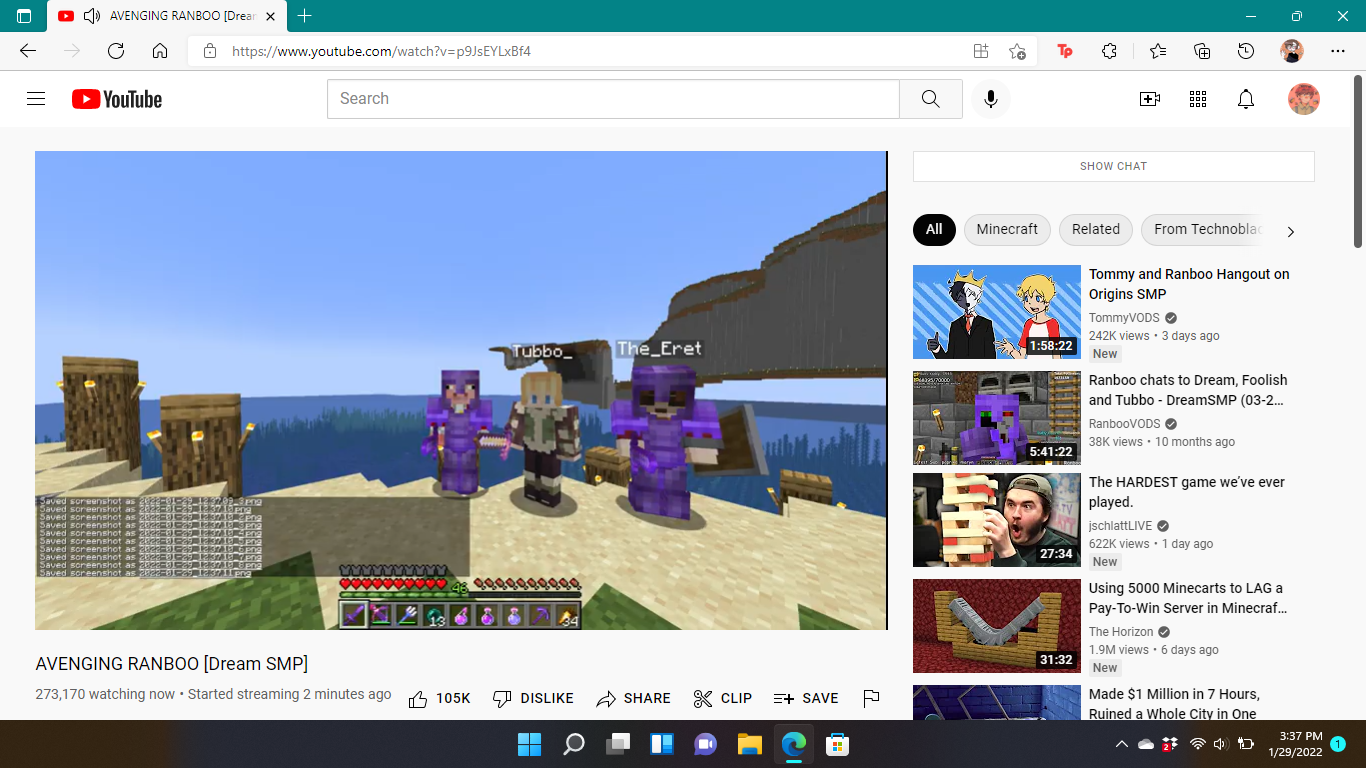Open taskbar clock 3:37 PM
The width and height of the screenshot is (1366, 768).
coord(1294,744)
